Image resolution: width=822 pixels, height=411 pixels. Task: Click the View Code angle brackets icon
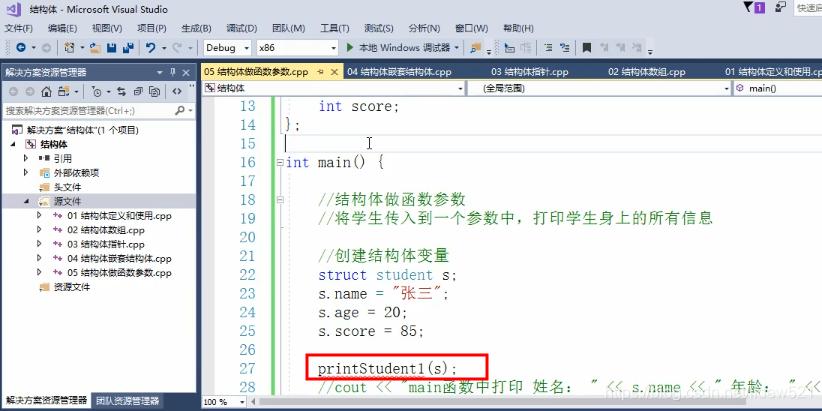coord(177,92)
